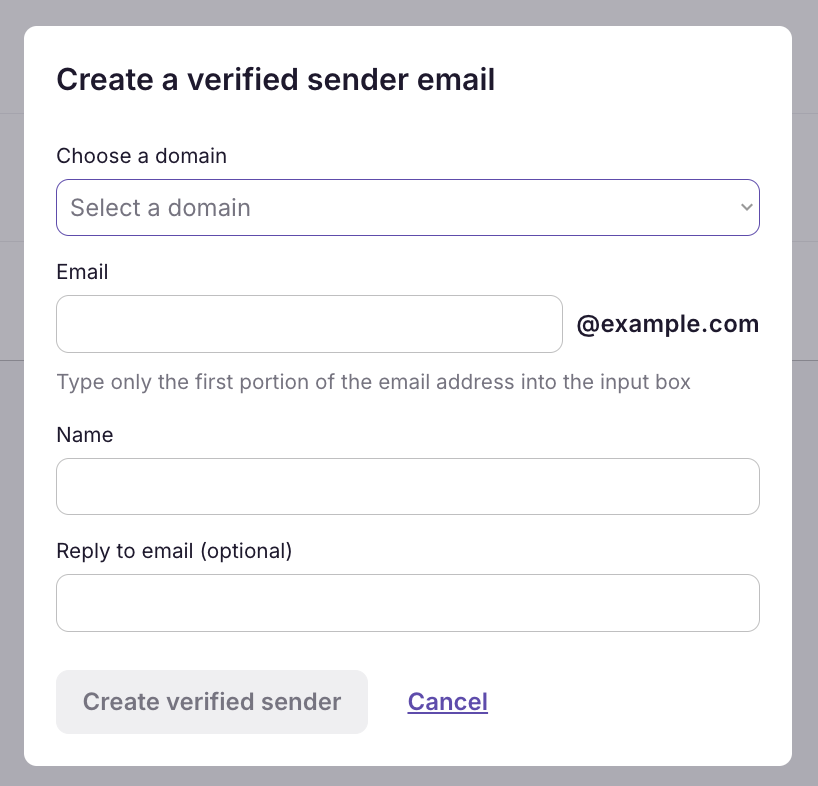
Task: Place cursor in the Name text box
Action: (x=408, y=486)
